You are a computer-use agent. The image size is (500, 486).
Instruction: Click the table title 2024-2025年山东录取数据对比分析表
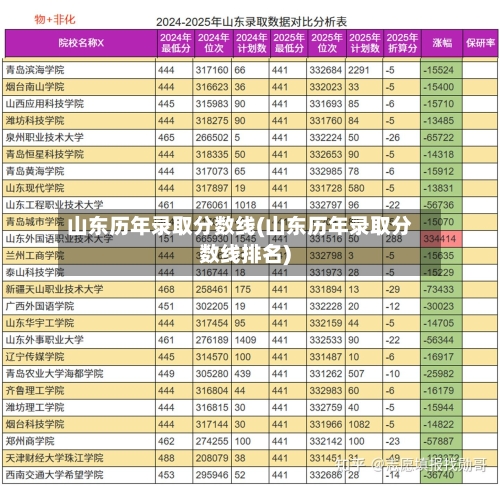[x=251, y=22]
